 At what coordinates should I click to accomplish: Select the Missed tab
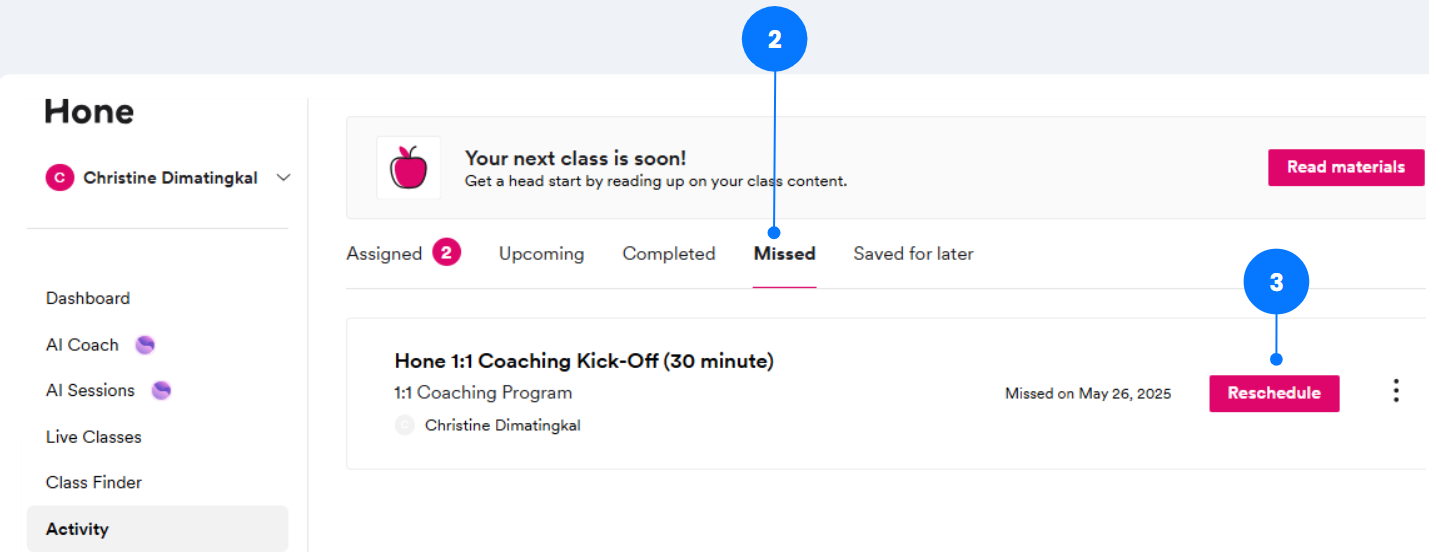coord(784,254)
